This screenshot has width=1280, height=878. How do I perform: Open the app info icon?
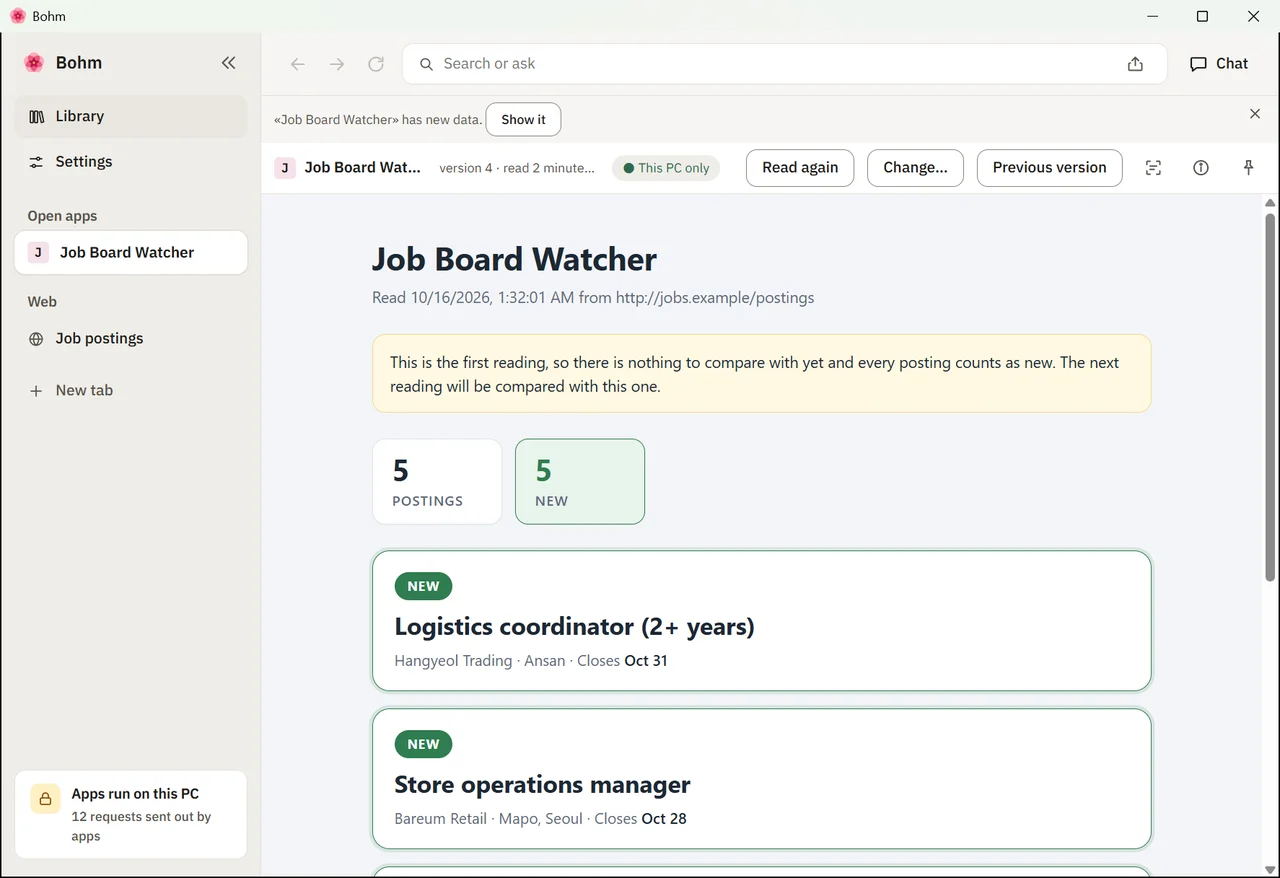(x=1201, y=168)
